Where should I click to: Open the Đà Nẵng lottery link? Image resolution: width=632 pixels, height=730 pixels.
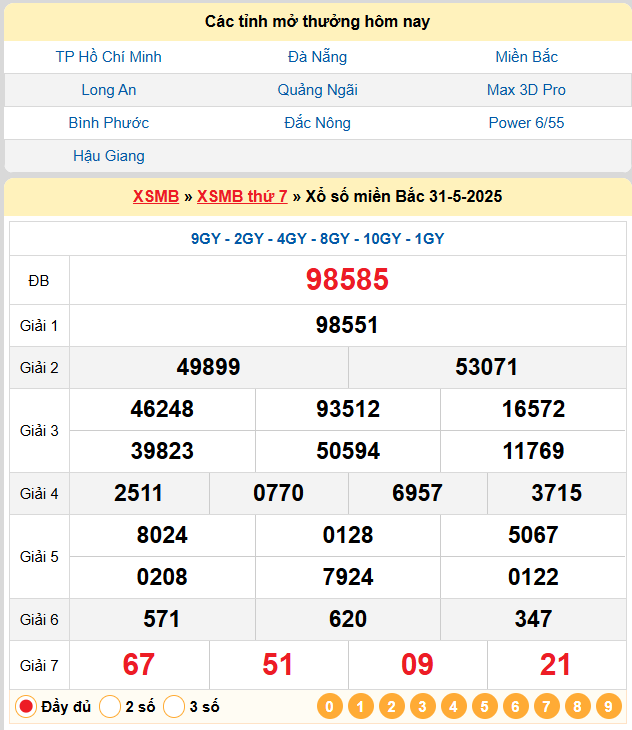[x=317, y=57]
